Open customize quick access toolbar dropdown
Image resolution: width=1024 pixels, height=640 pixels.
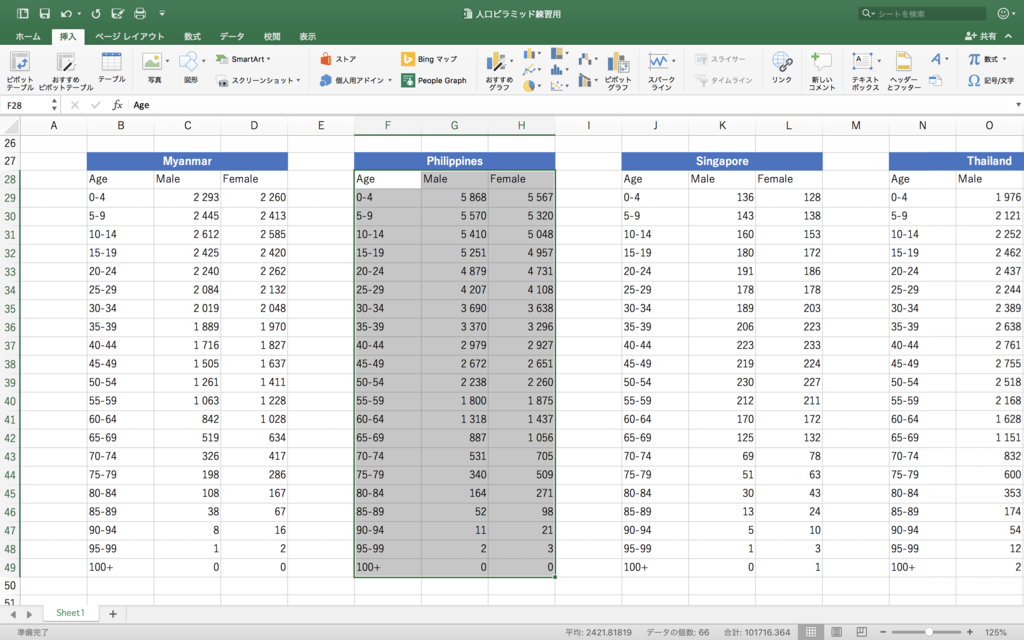coord(162,13)
